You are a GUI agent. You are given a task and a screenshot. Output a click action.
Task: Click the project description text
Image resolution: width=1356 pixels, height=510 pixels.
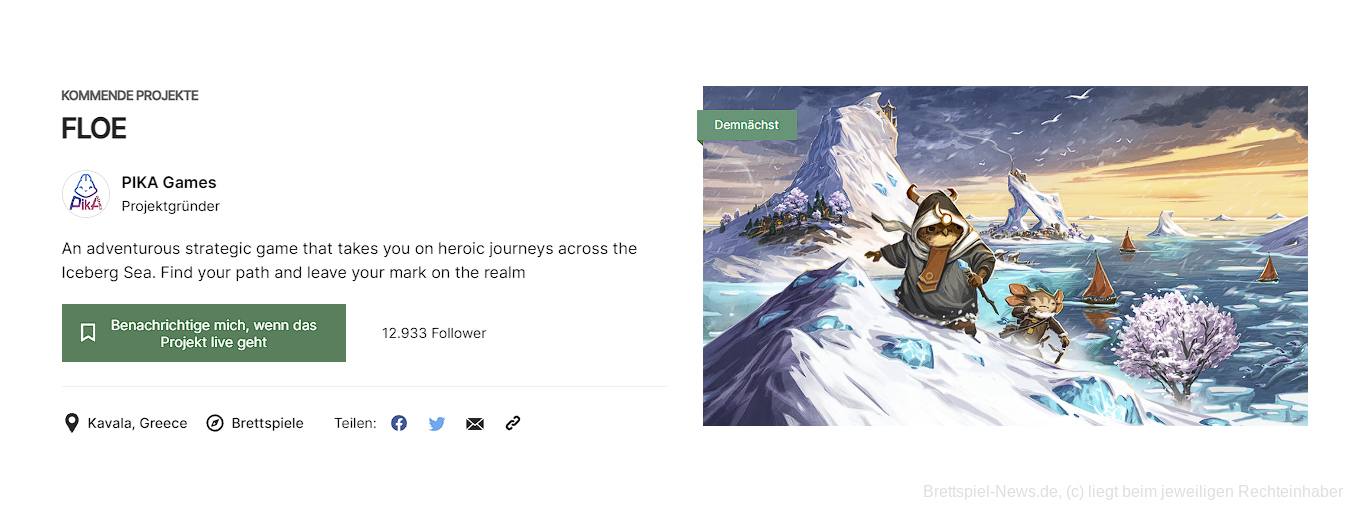(349, 260)
